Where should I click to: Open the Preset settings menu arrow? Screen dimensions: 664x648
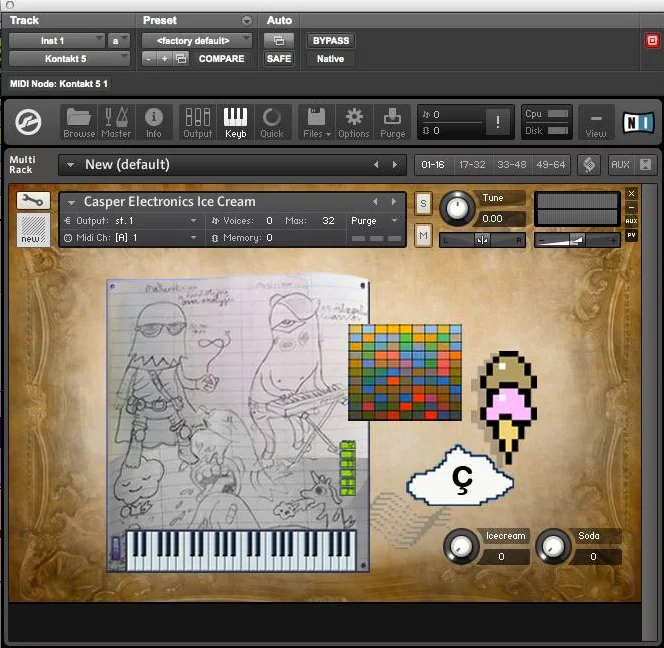click(x=247, y=20)
